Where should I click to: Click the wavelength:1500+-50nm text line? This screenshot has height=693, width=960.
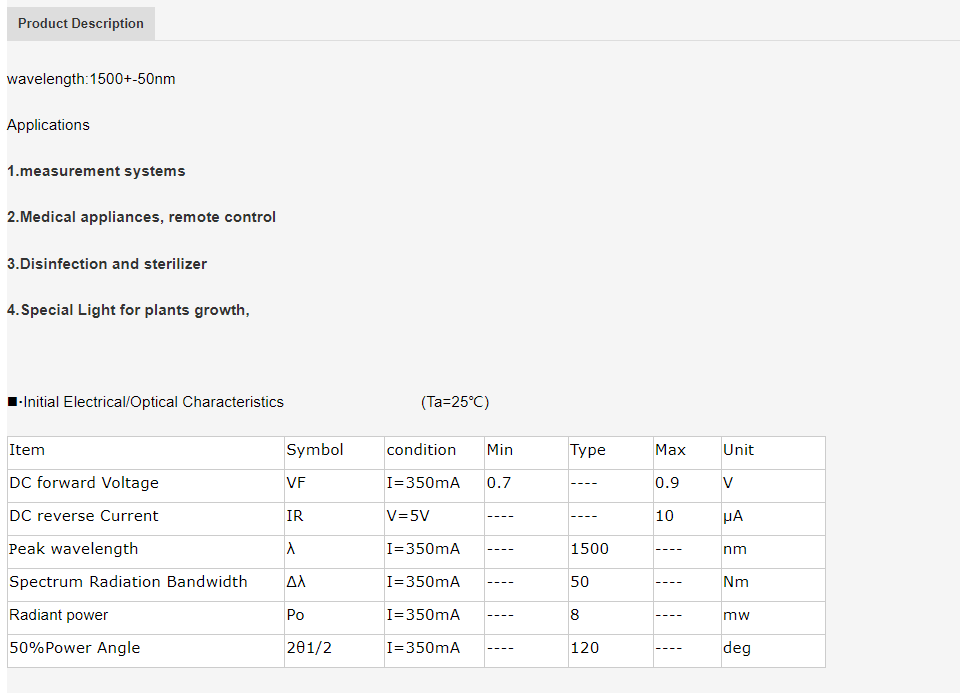point(91,79)
